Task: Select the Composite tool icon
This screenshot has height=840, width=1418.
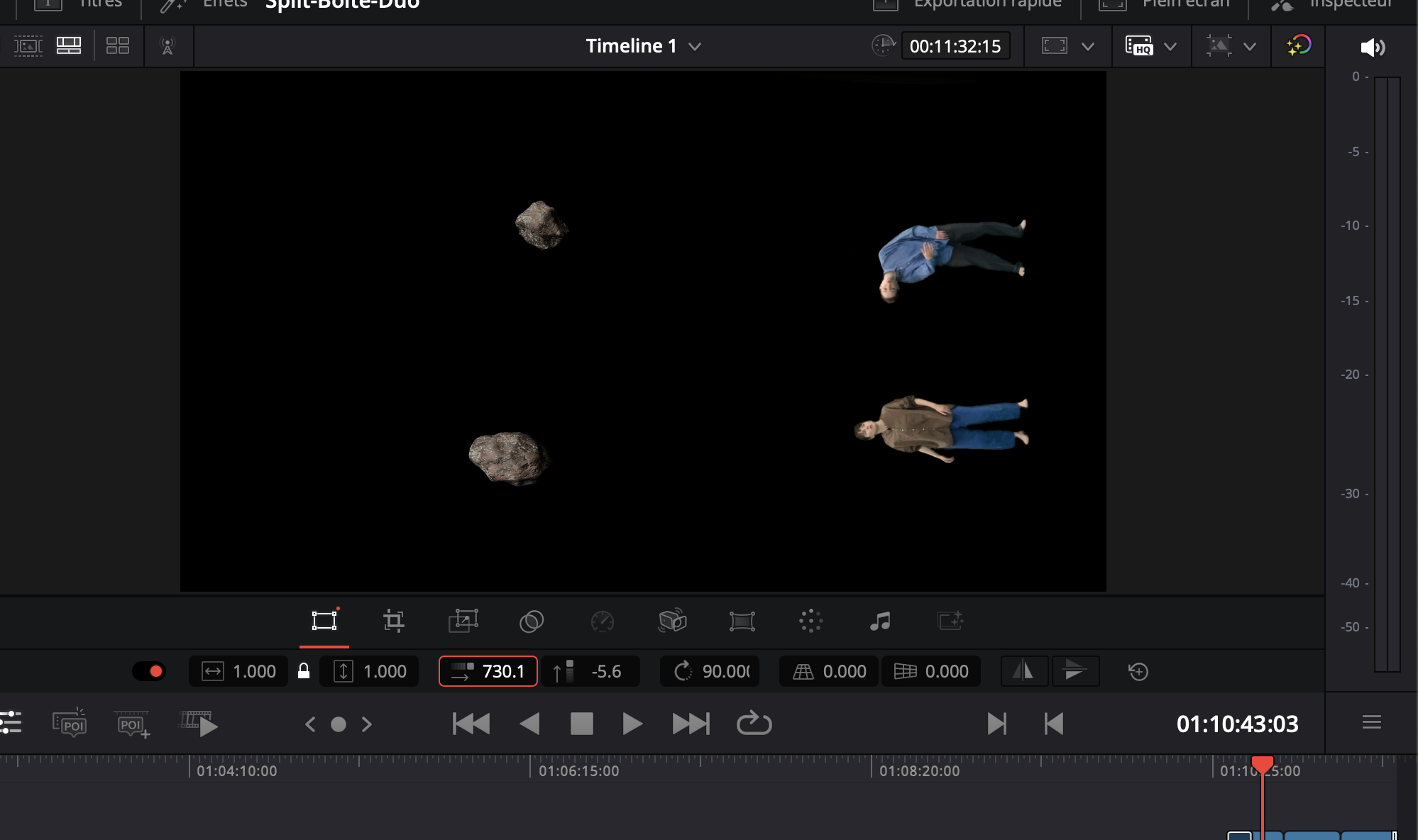Action: coord(532,621)
